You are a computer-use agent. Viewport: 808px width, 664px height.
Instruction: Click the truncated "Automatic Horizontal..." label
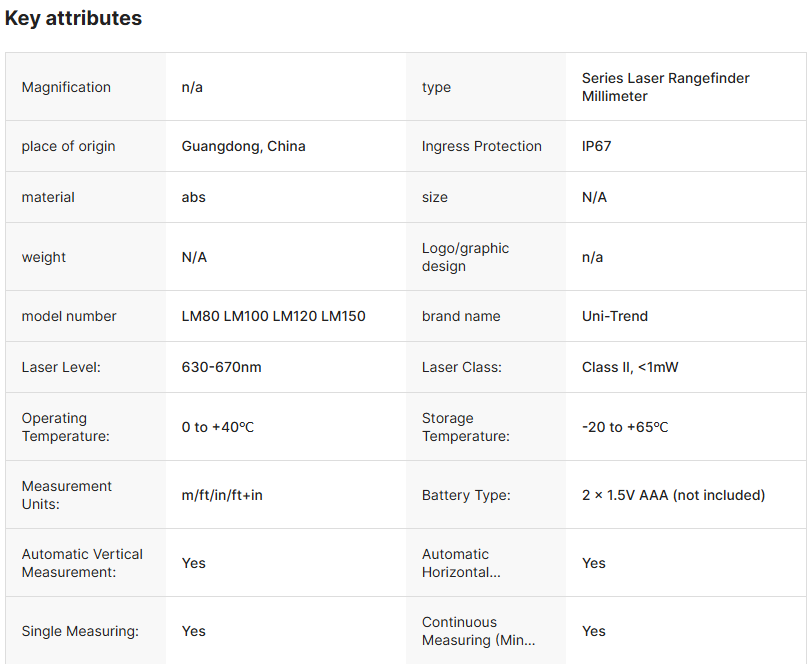click(461, 563)
